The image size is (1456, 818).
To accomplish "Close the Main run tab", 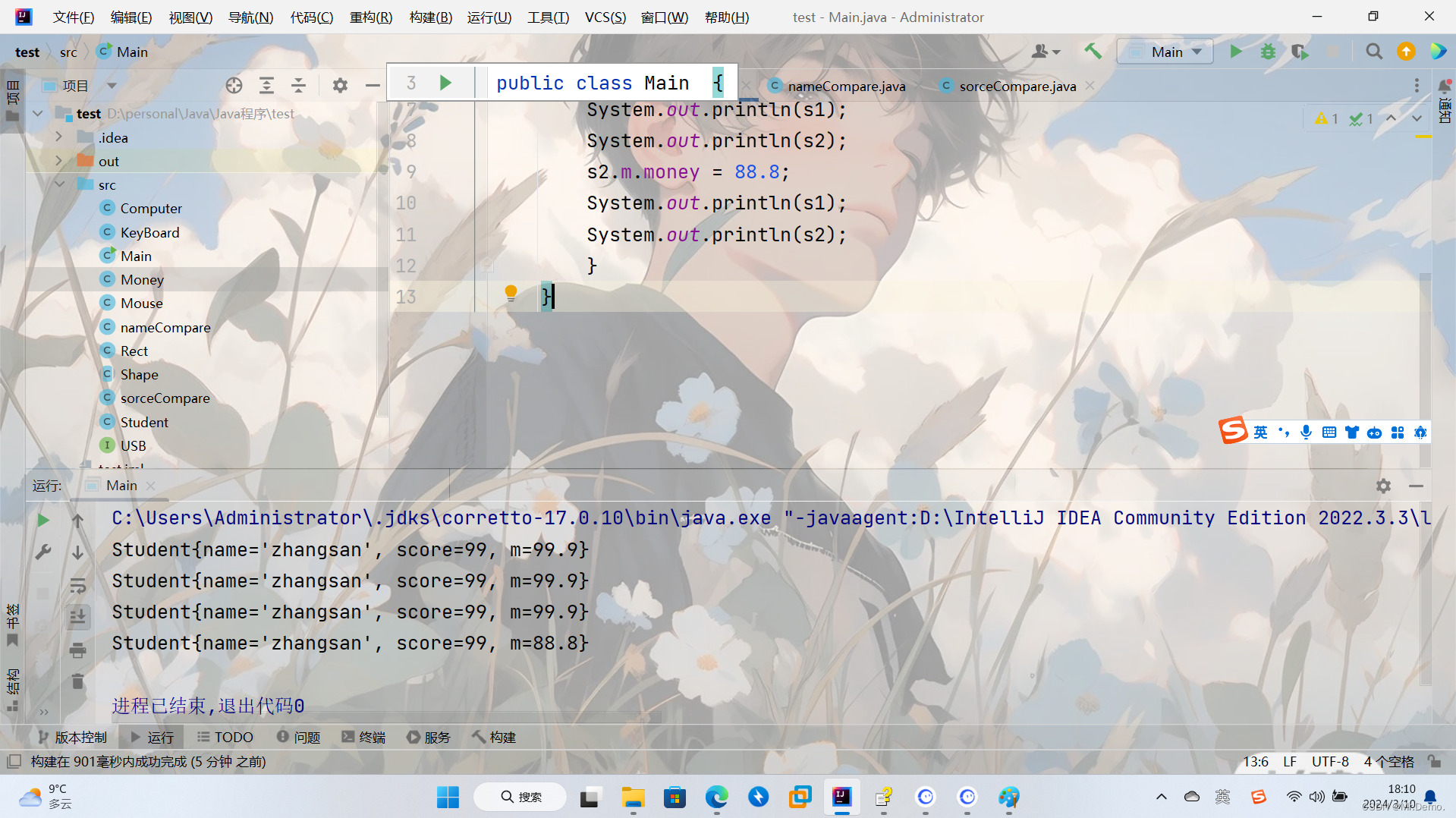I will coord(150,486).
